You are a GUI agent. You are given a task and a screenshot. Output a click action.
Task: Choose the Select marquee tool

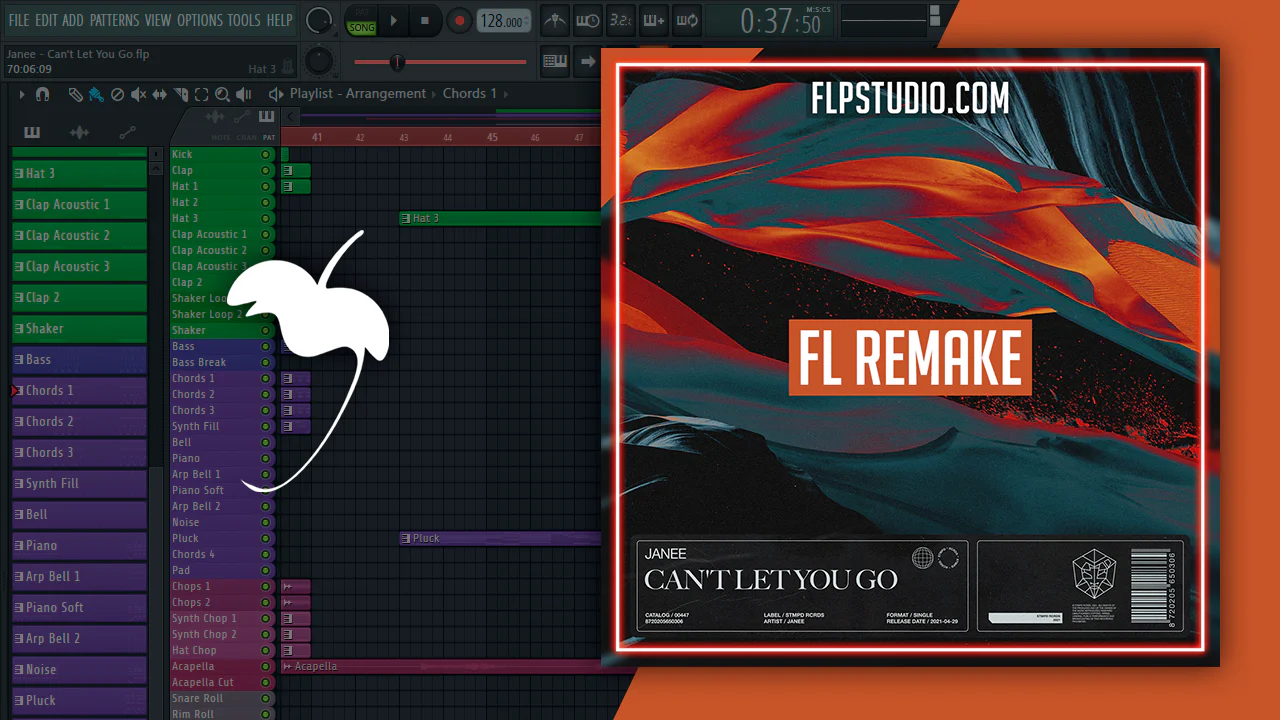pyautogui.click(x=201, y=94)
